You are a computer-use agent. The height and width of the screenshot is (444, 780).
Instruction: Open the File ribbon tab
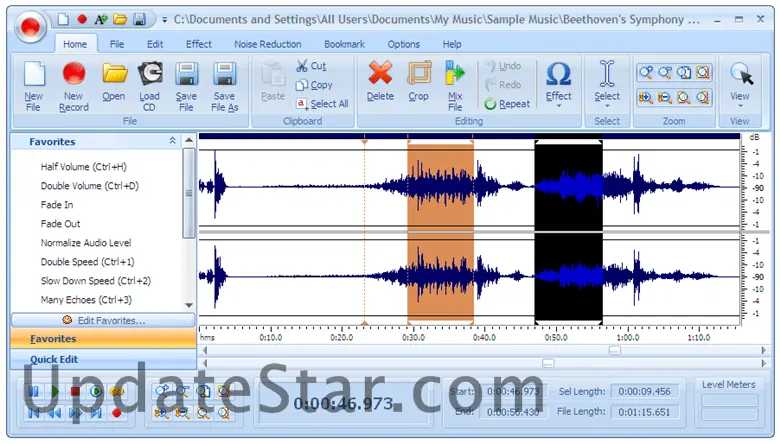(117, 44)
